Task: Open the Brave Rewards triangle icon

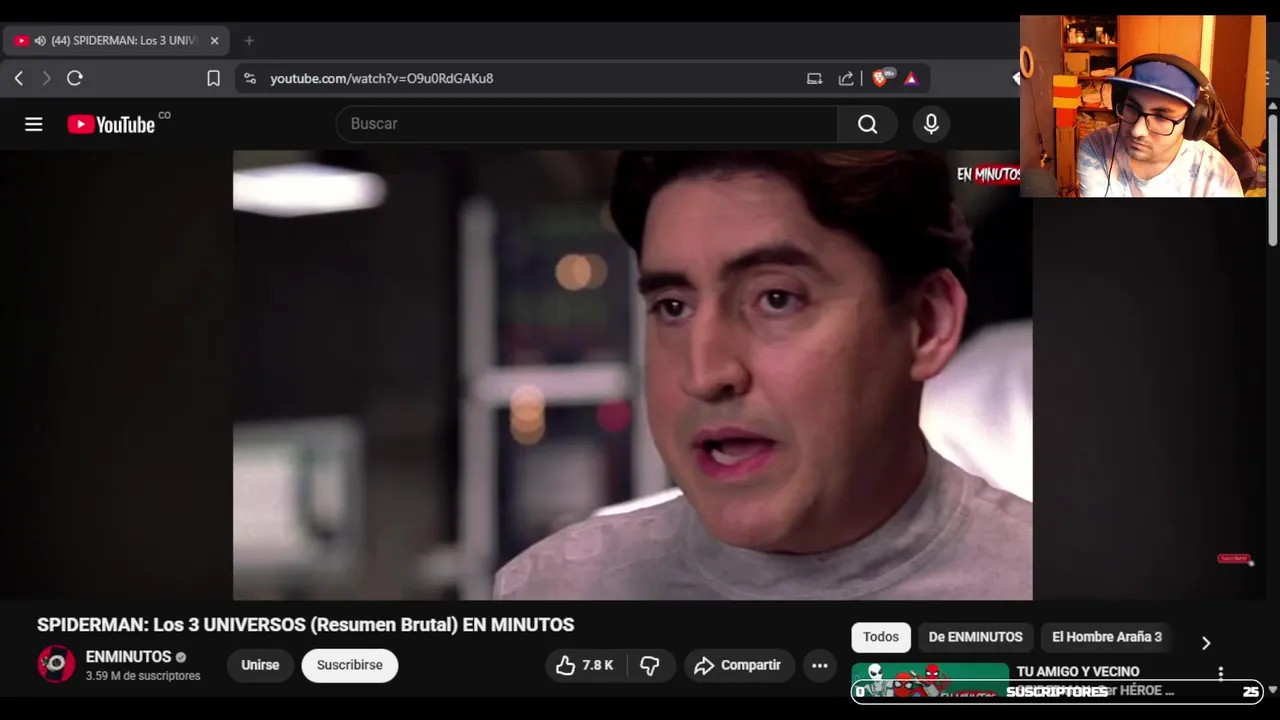Action: click(x=911, y=78)
